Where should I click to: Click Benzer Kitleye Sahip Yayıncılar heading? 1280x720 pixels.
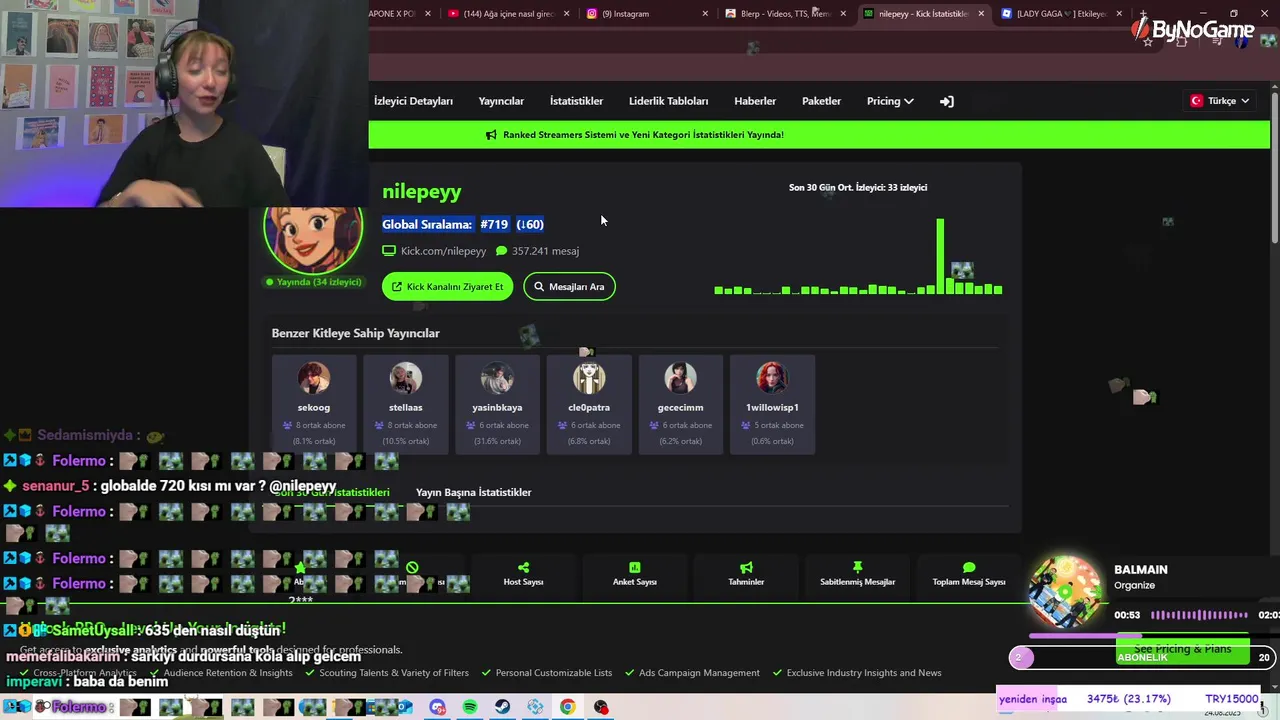(x=355, y=333)
